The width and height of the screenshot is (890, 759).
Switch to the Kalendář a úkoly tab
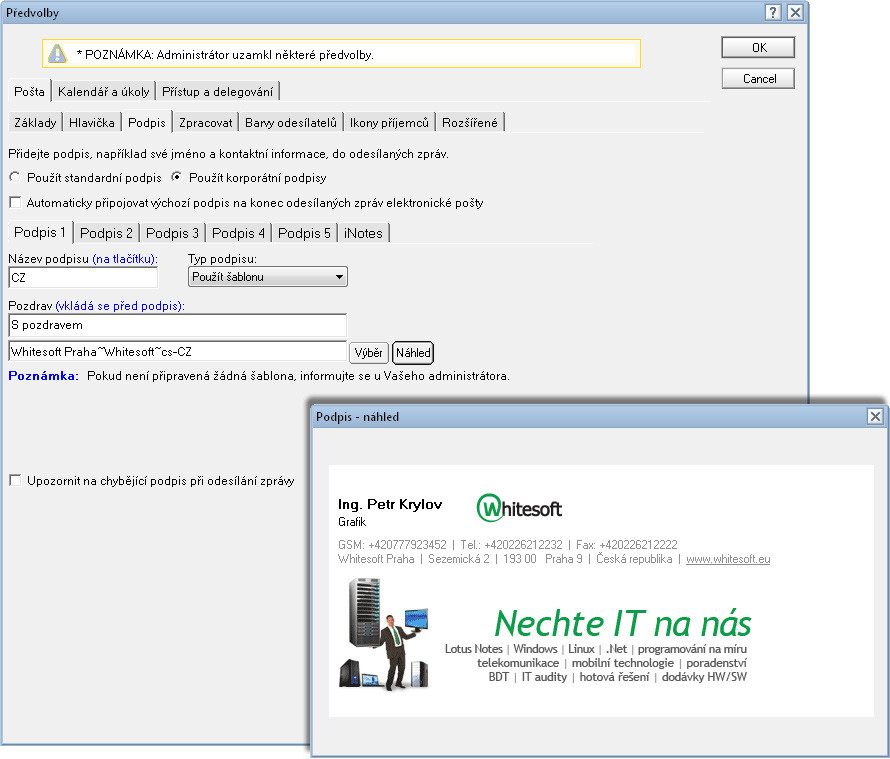[x=104, y=92]
